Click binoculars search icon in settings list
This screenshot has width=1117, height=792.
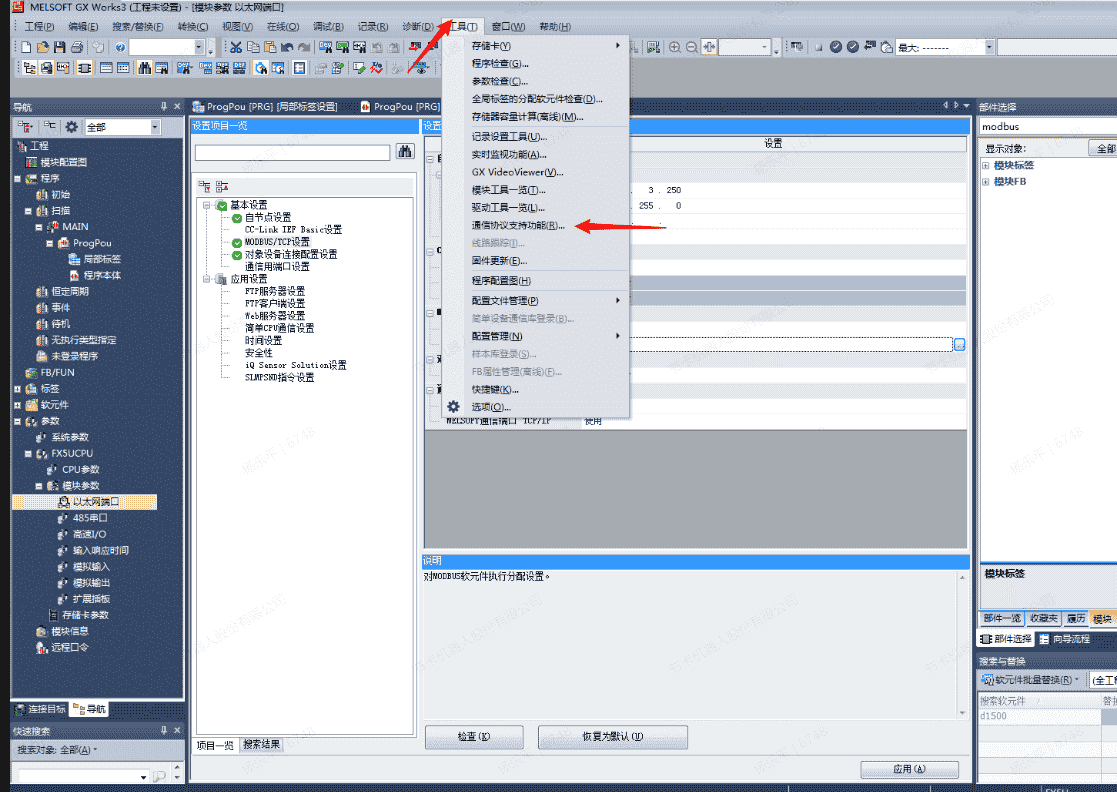405,152
